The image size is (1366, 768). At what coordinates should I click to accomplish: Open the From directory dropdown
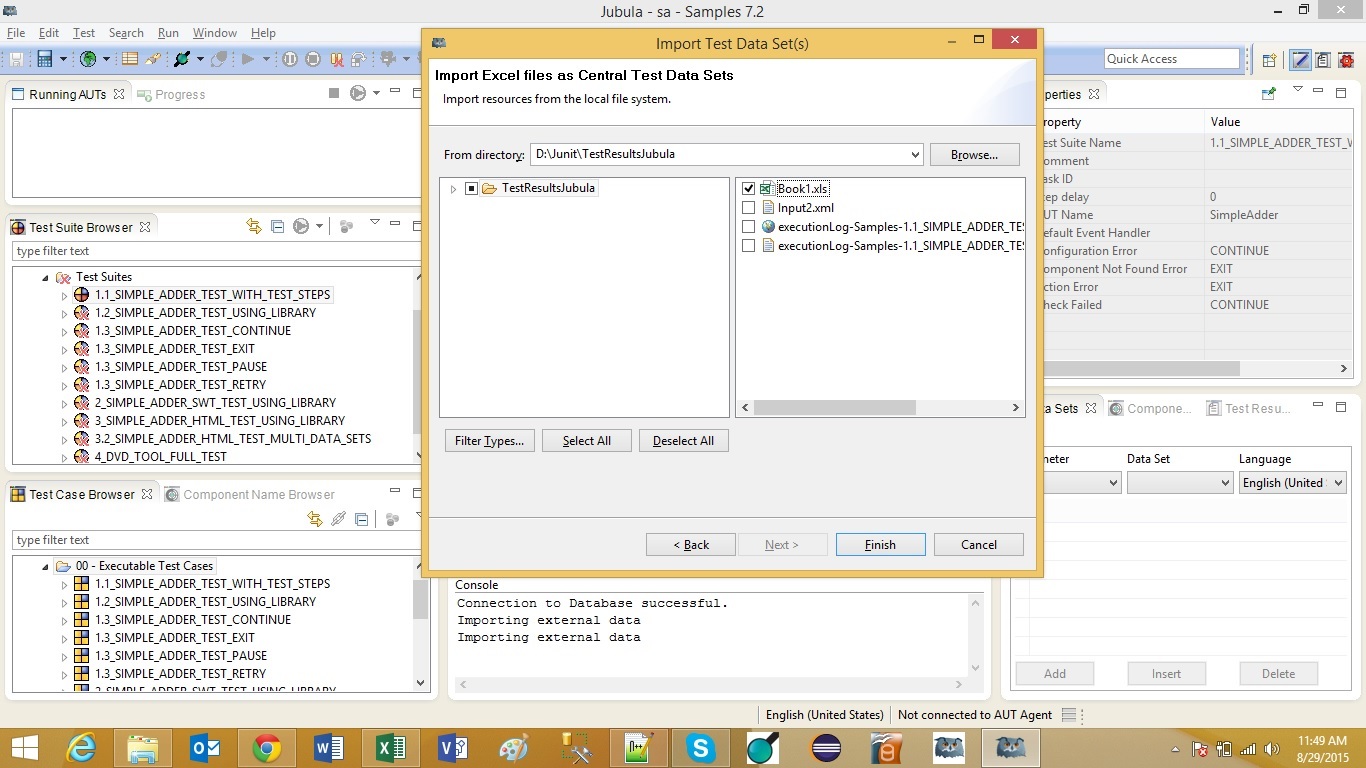[915, 155]
